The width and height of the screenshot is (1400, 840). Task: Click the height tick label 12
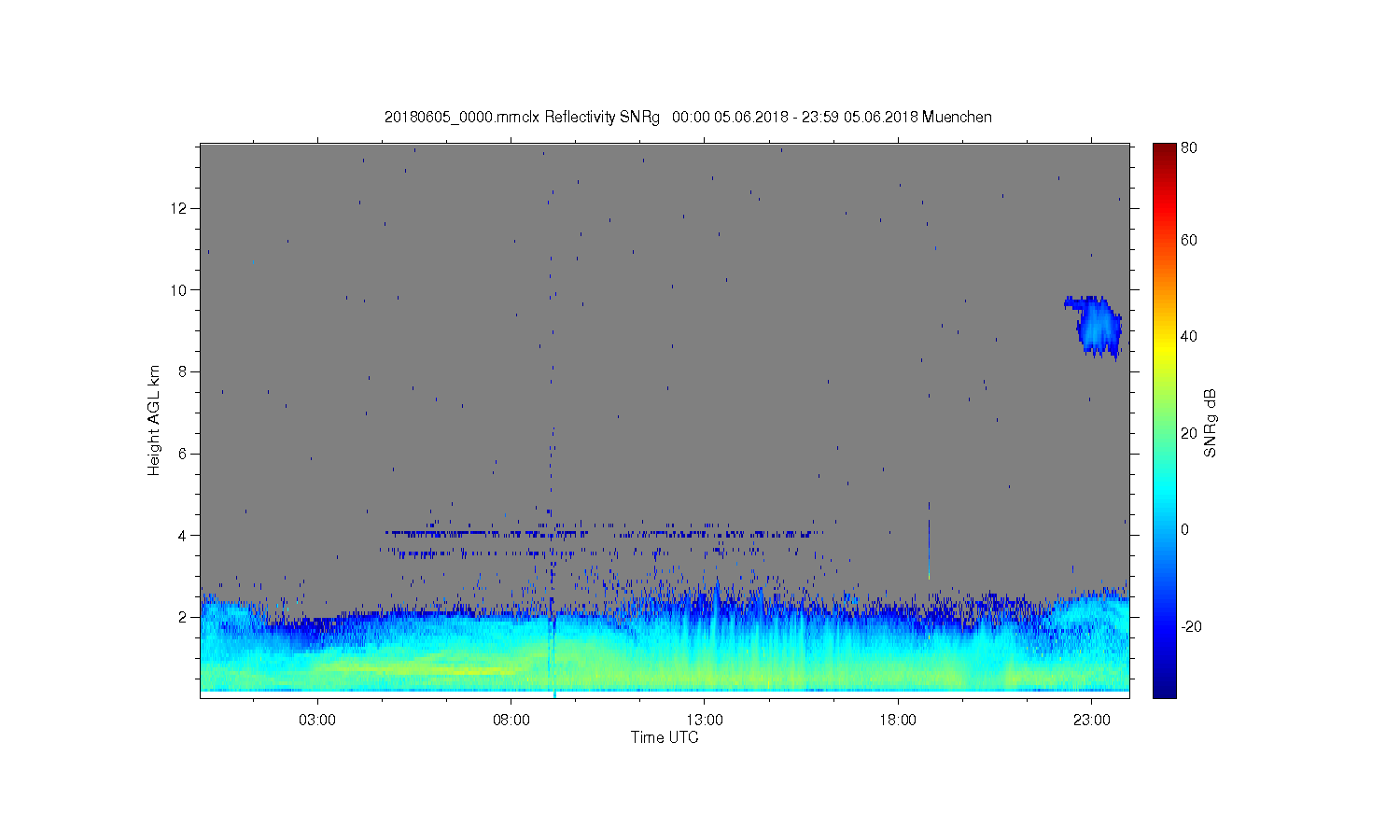179,208
